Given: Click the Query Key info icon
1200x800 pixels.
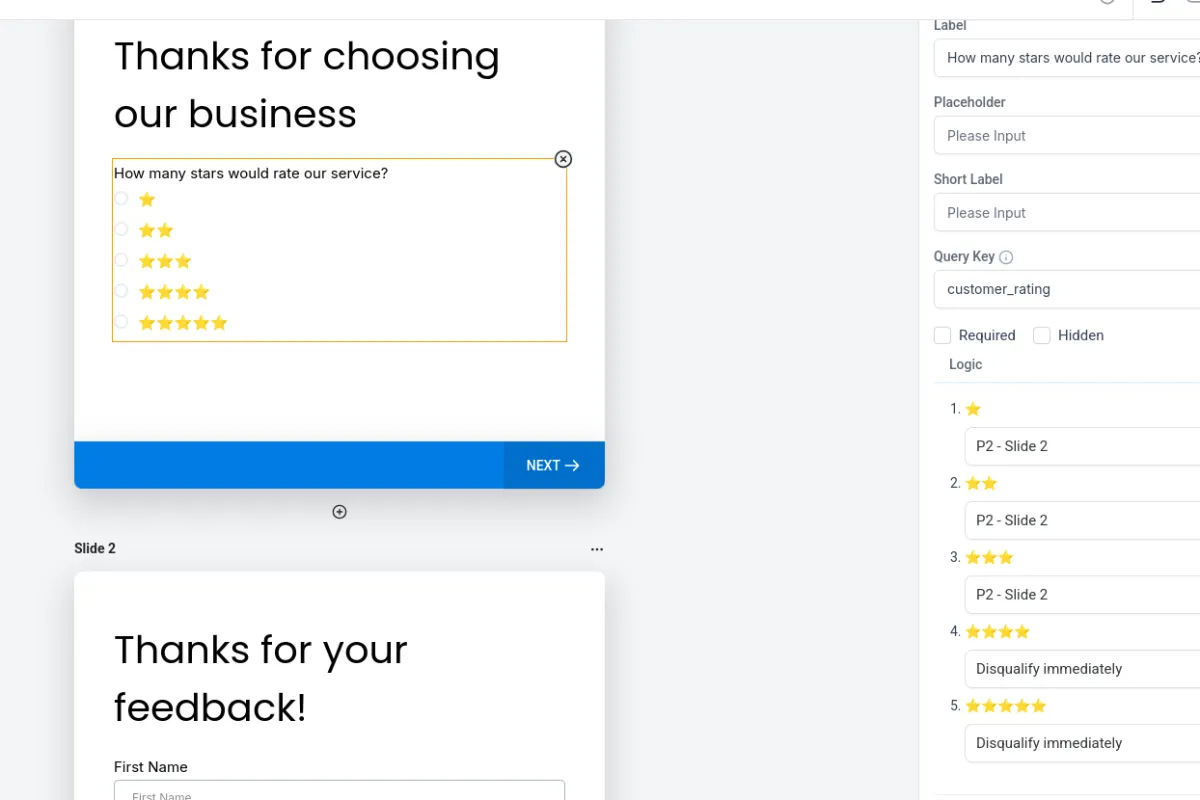Looking at the screenshot, I should pos(1006,257).
